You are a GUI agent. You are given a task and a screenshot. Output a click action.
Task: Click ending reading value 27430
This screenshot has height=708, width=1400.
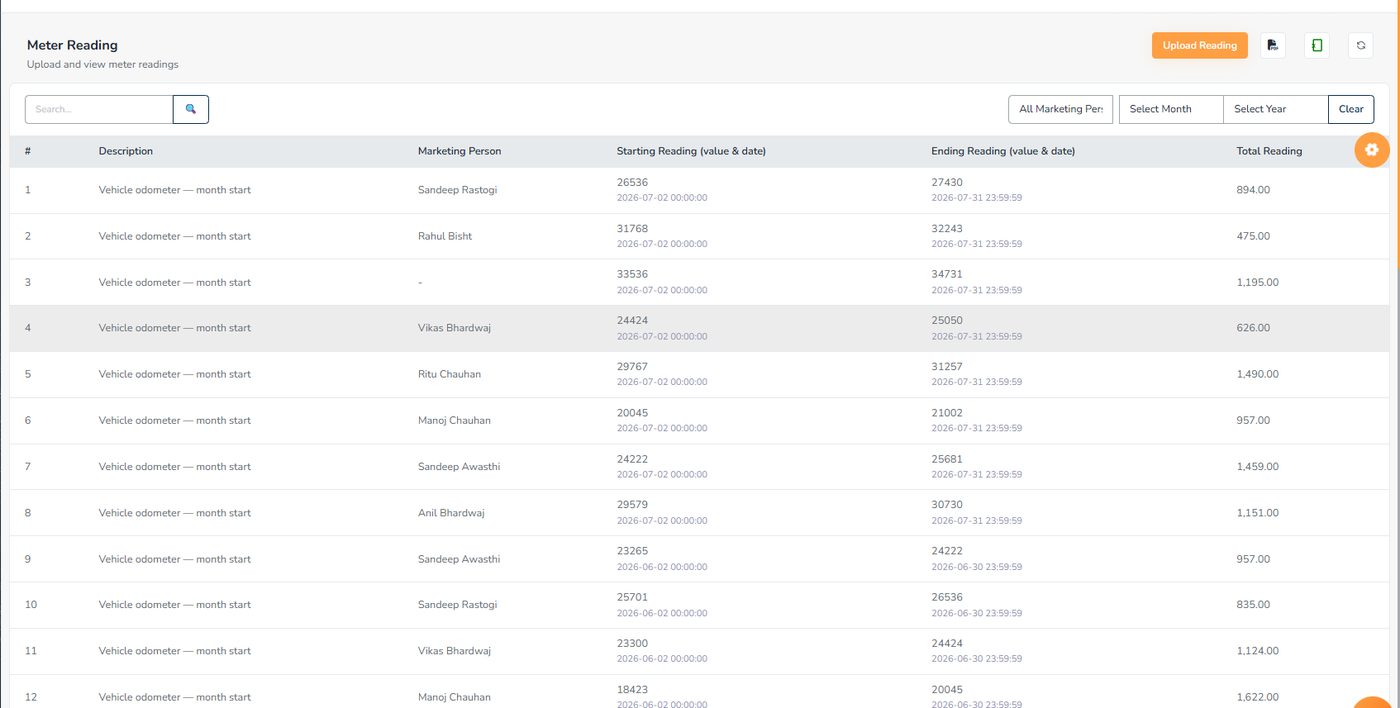(x=947, y=182)
